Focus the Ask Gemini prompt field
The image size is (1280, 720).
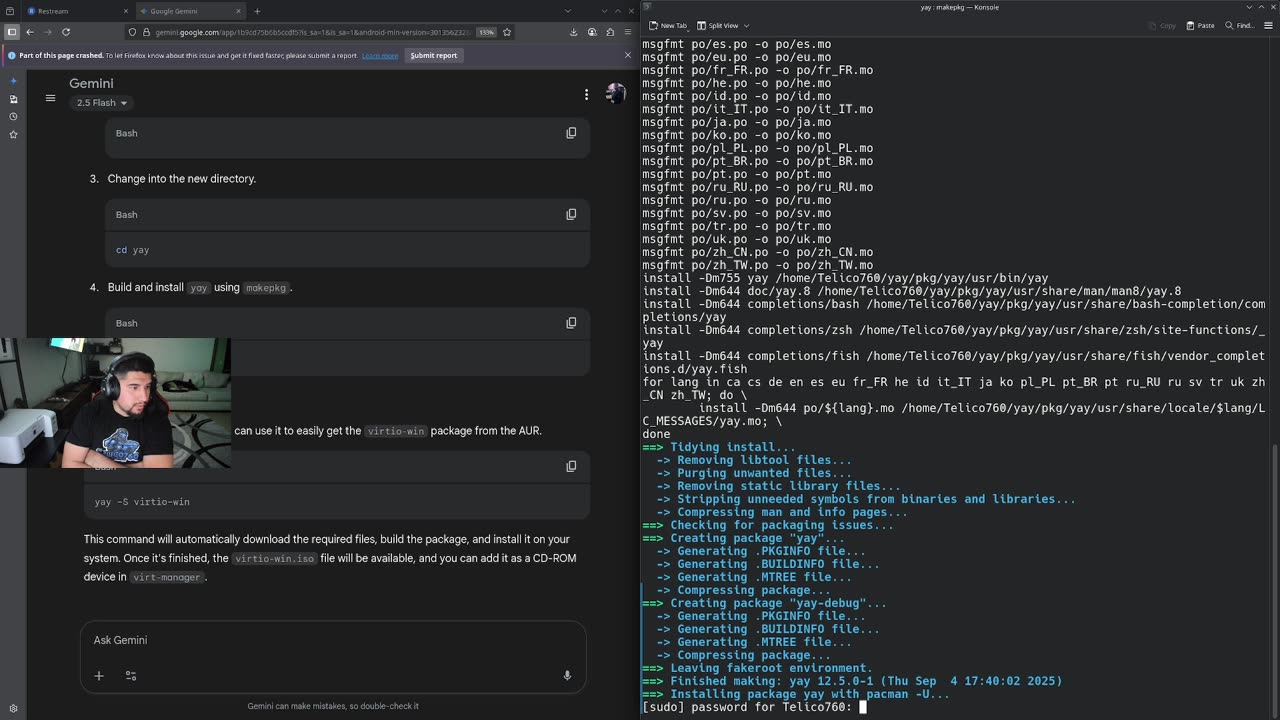coord(333,640)
